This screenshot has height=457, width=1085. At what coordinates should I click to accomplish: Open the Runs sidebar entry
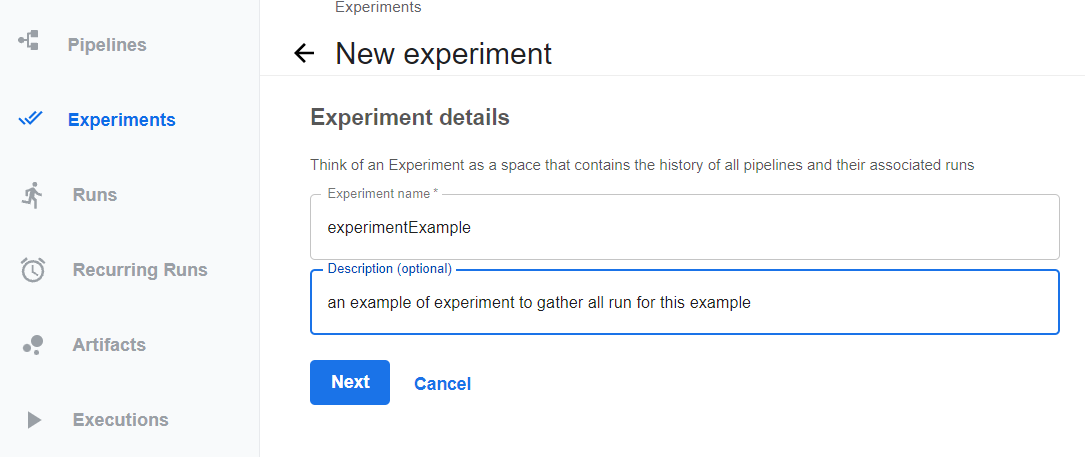(x=95, y=195)
